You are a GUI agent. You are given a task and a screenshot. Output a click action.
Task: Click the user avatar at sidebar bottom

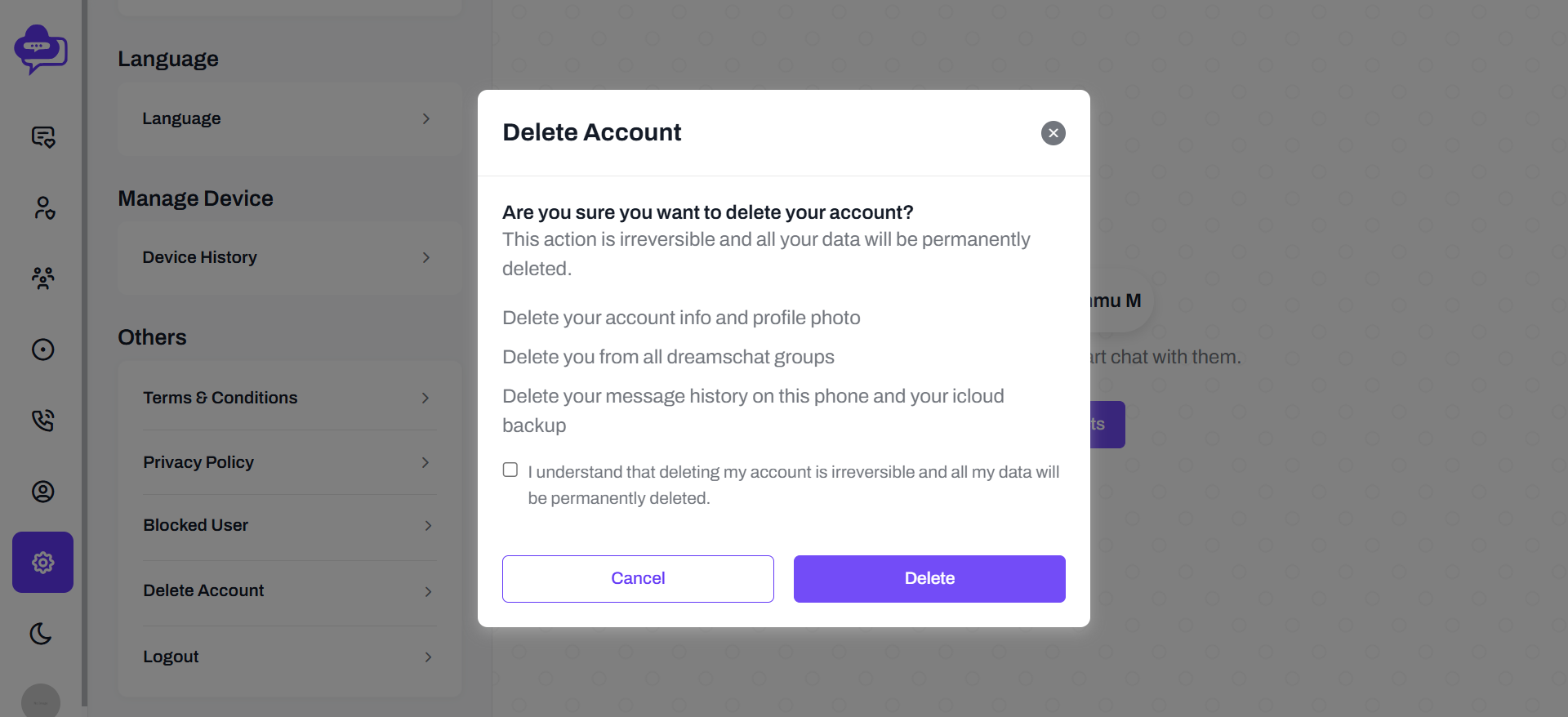[x=41, y=701]
